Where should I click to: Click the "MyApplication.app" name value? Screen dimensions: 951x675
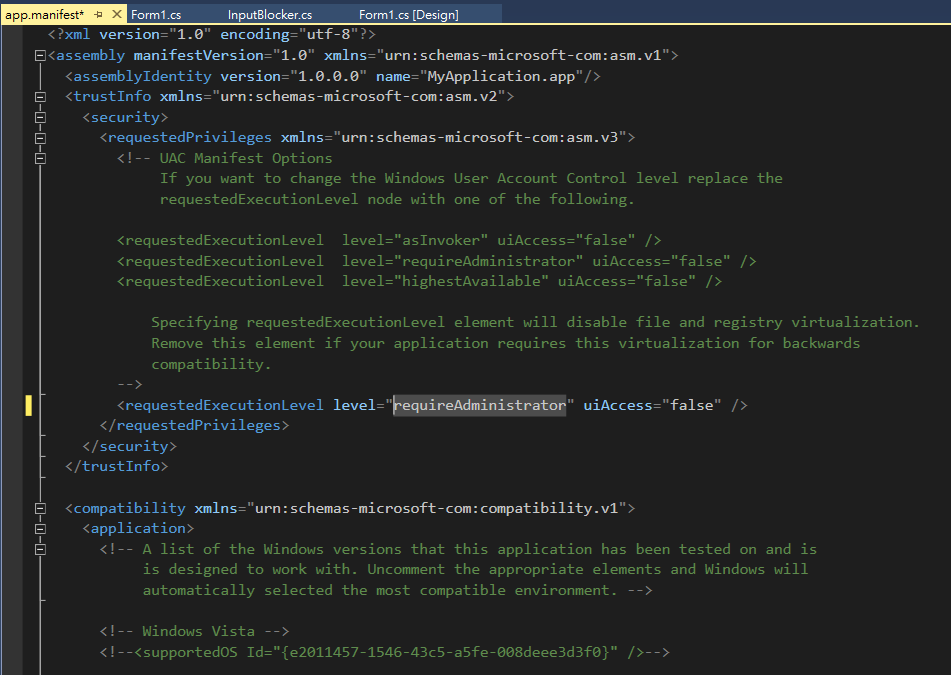coord(501,76)
